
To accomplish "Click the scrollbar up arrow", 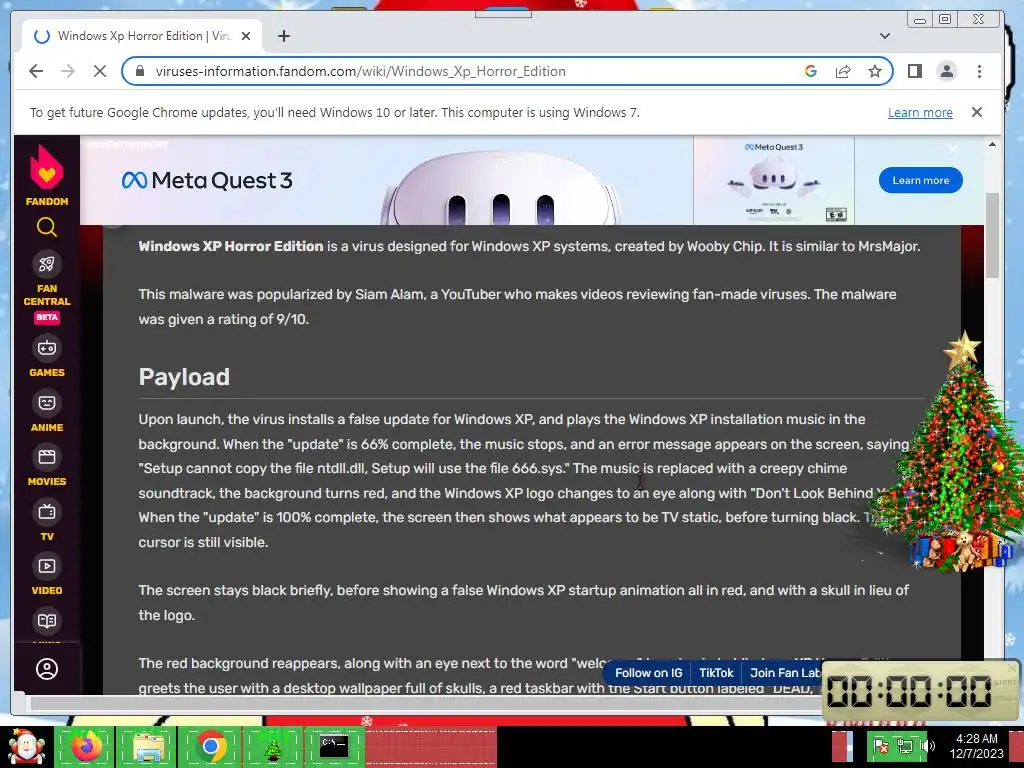I will click(x=992, y=144).
